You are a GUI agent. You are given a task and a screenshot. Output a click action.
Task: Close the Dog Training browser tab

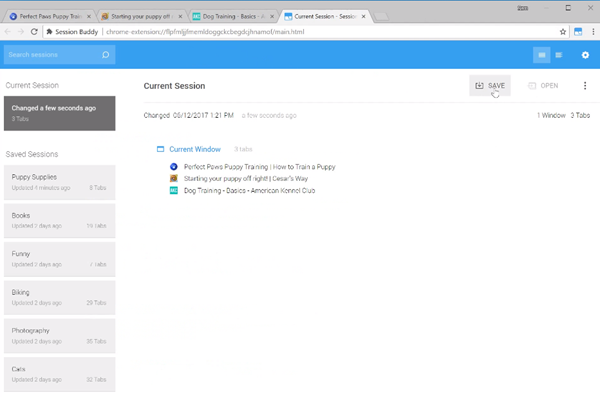click(272, 16)
